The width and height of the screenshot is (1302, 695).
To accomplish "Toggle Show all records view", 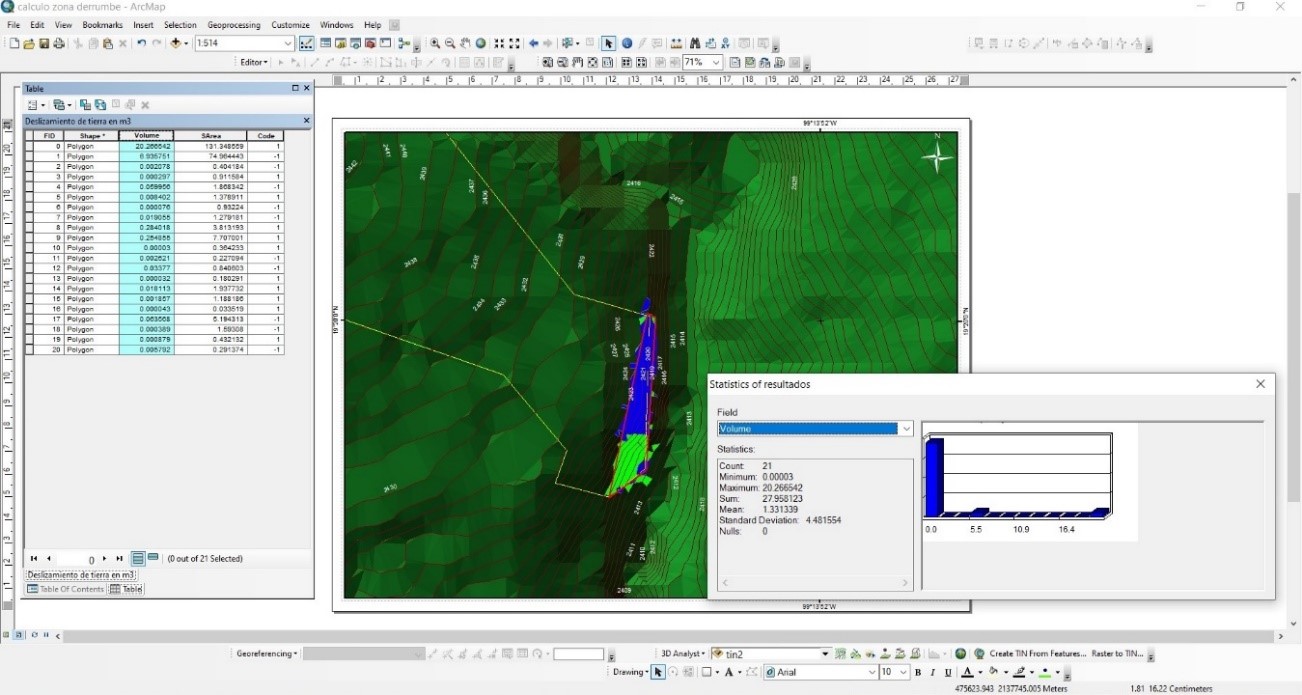I will click(139, 558).
